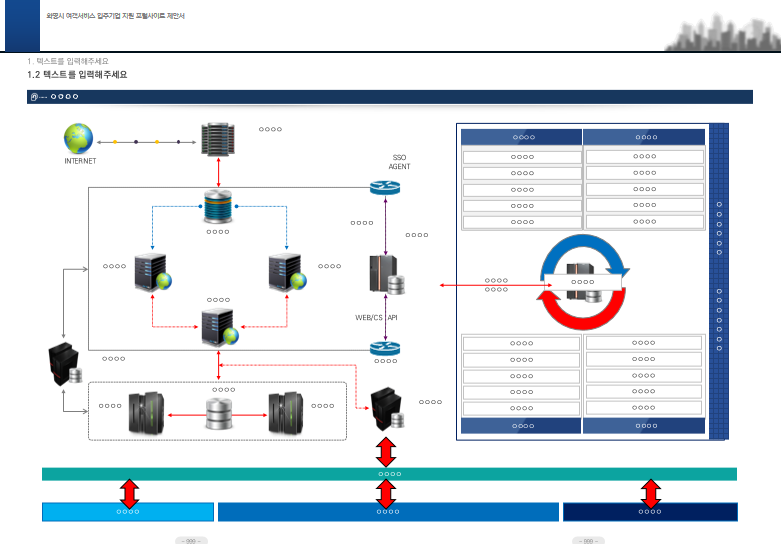Click the white label box inside the circular arrows

click(583, 282)
